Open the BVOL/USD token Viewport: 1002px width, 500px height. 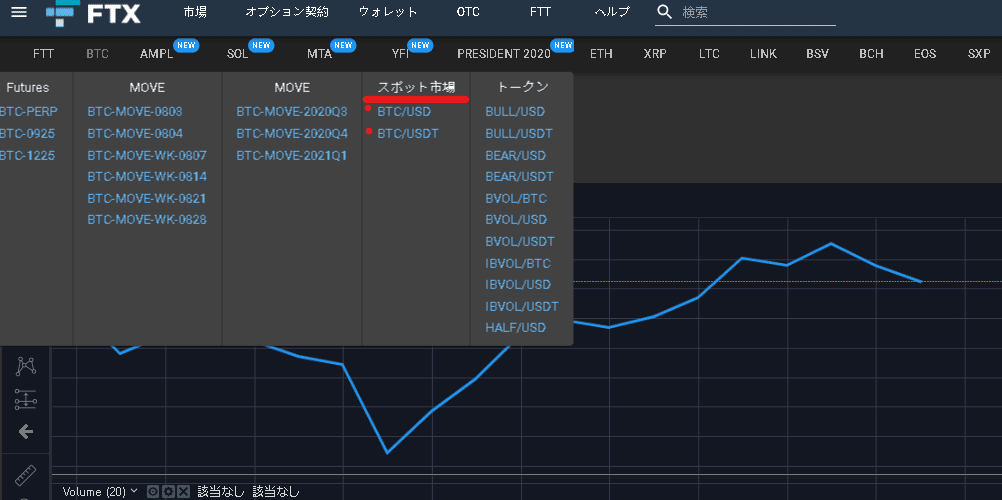tap(516, 219)
